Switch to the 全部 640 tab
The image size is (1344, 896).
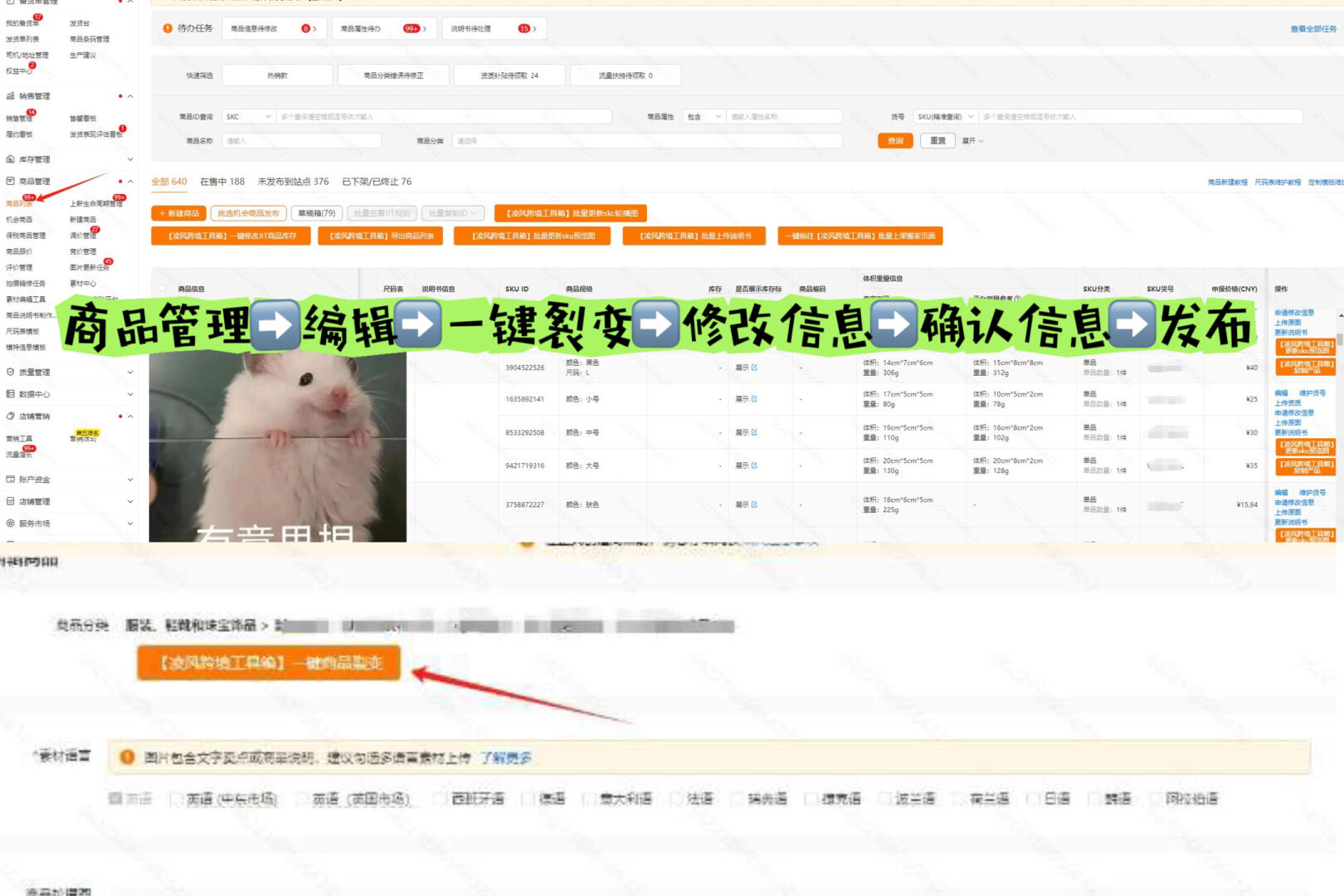point(168,182)
